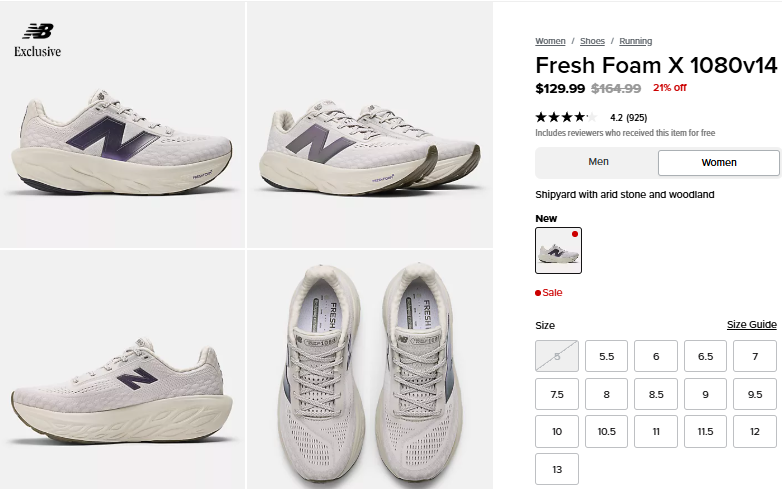The width and height of the screenshot is (782, 489).
Task: Pick size 7
Action: tap(755, 357)
